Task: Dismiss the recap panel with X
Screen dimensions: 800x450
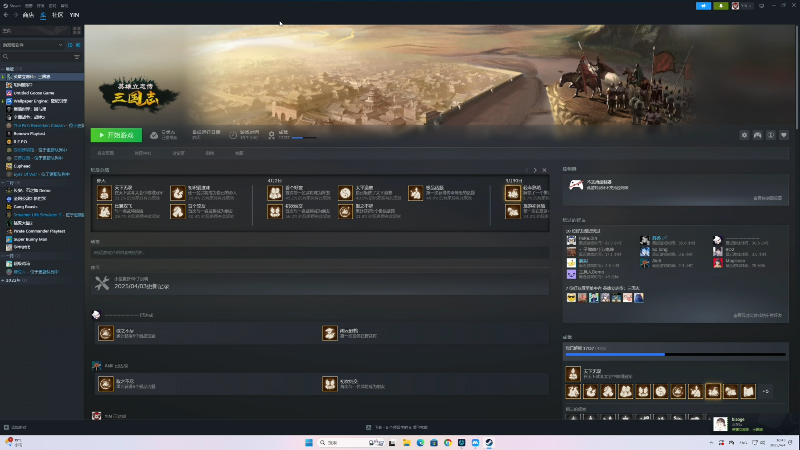Action: click(x=544, y=170)
